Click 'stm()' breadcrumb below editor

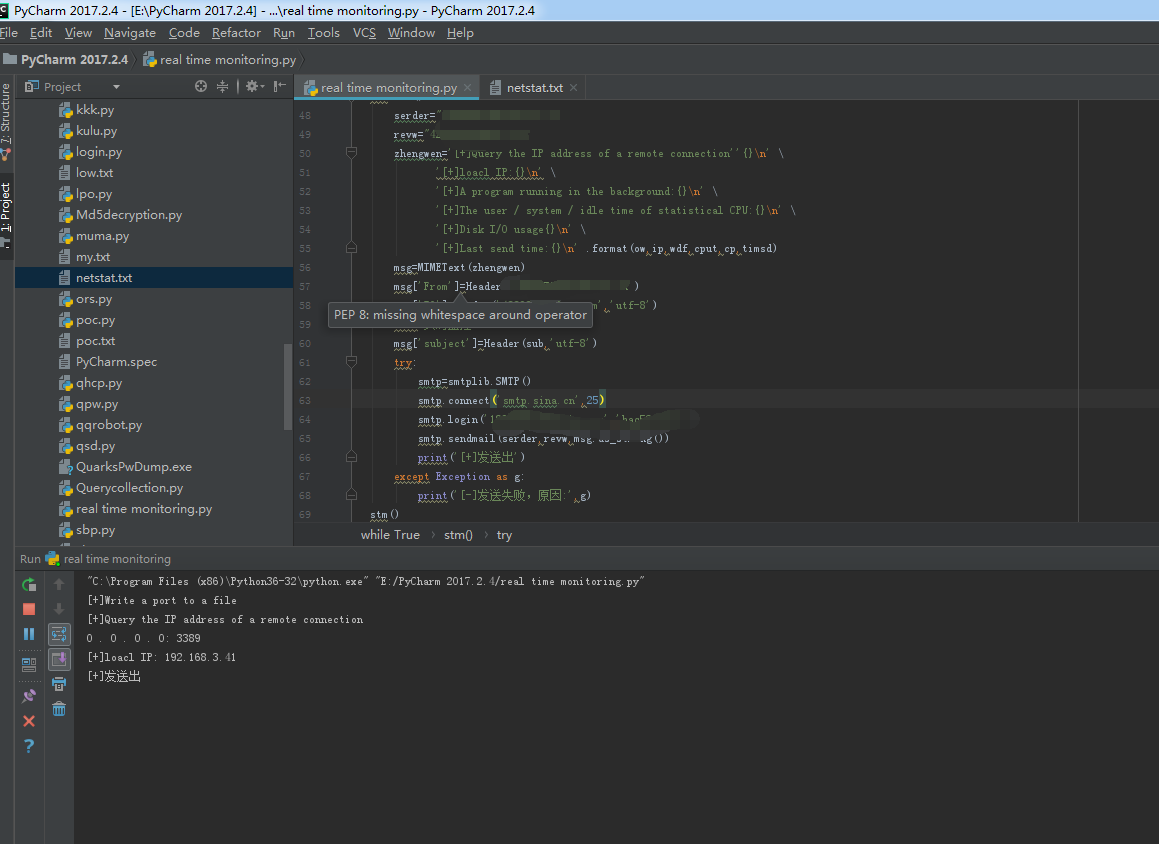(x=458, y=534)
